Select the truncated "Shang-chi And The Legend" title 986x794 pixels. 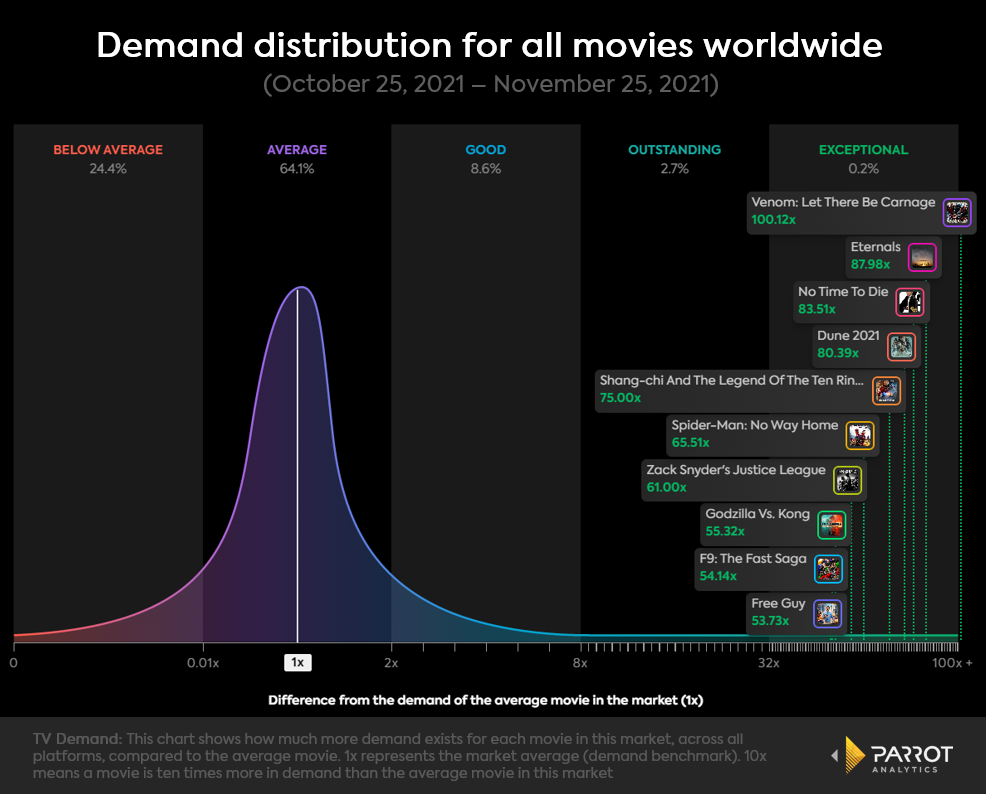(x=731, y=380)
